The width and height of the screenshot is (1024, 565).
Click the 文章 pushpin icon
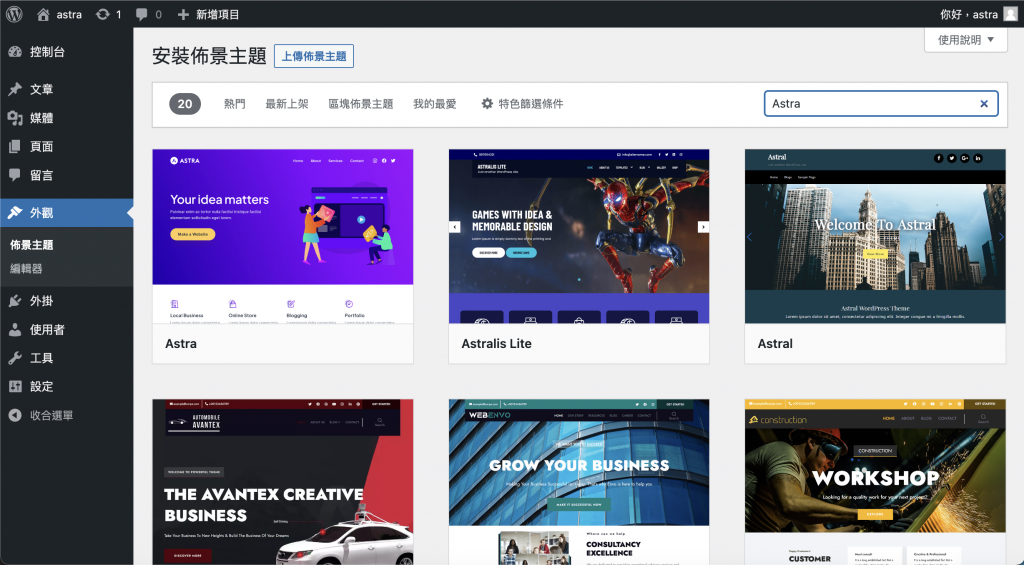point(15,89)
